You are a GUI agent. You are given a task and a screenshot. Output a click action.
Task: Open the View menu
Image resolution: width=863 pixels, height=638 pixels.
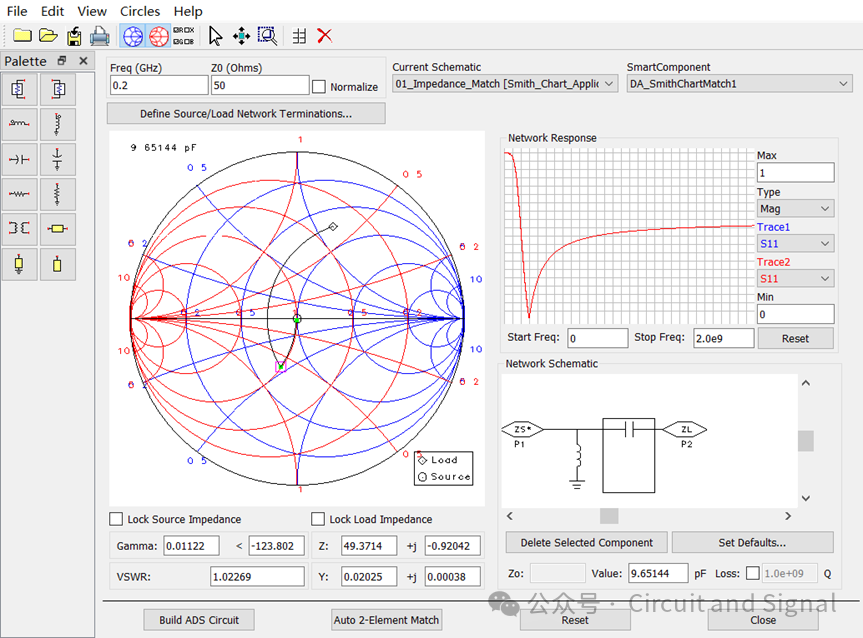coord(92,11)
